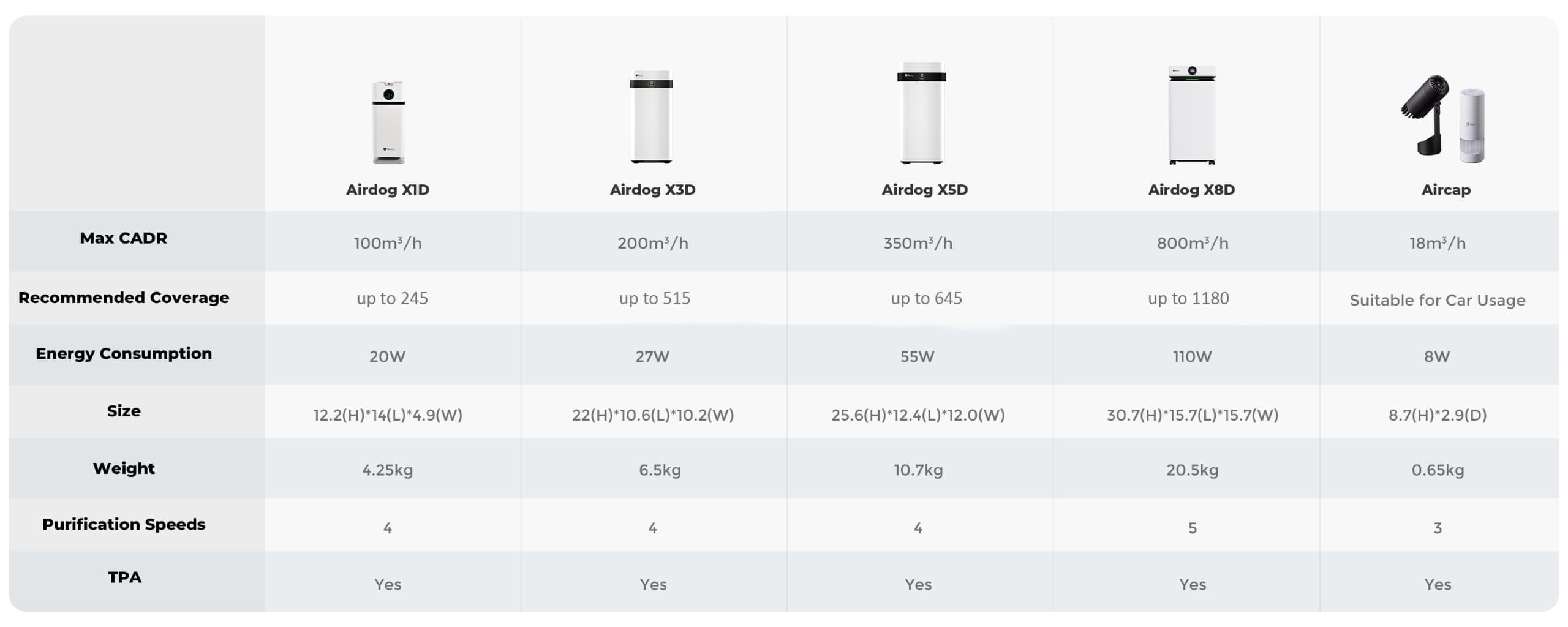Screen dimensions: 1568x627
Task: Click the 800m³/h Max CADR value
Action: tap(1192, 243)
